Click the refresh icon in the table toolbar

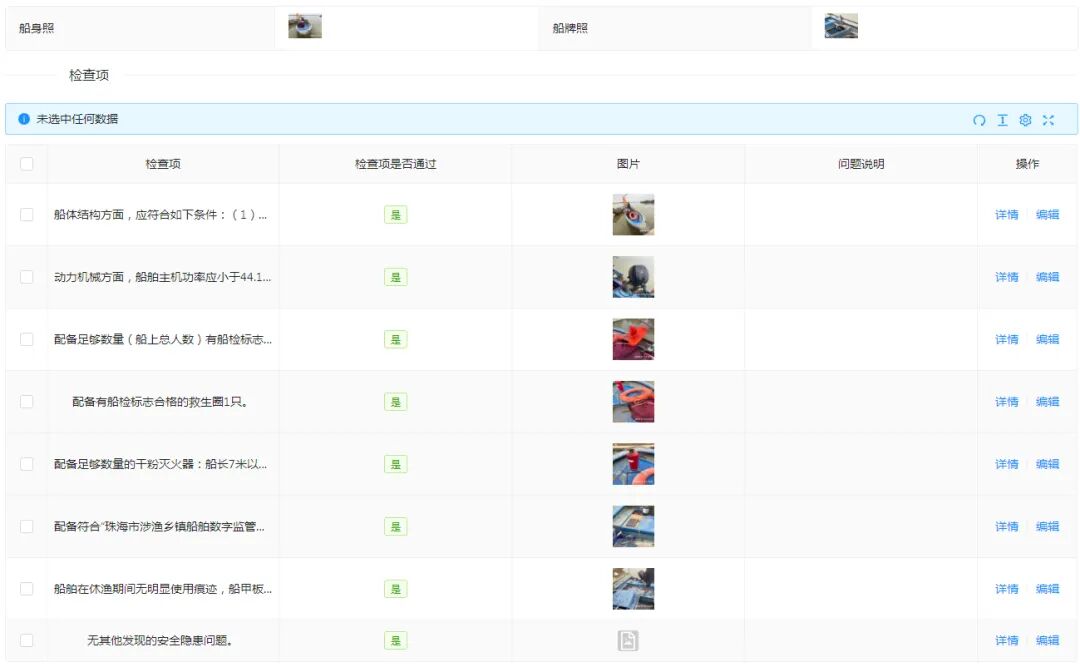click(979, 120)
